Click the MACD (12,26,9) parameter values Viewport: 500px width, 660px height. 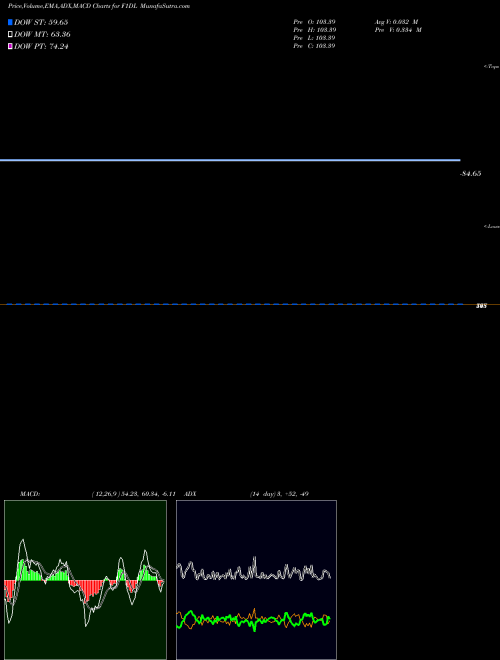133,494
